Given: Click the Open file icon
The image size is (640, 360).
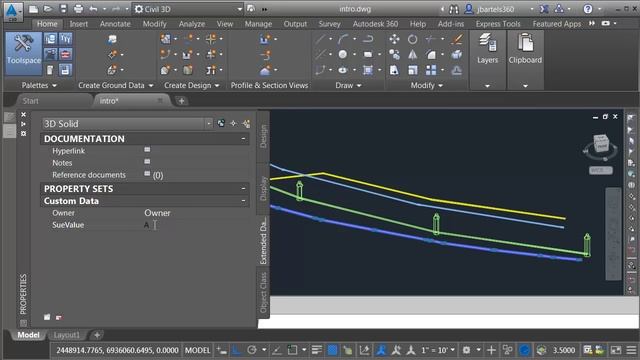Looking at the screenshot, I should (48, 9).
